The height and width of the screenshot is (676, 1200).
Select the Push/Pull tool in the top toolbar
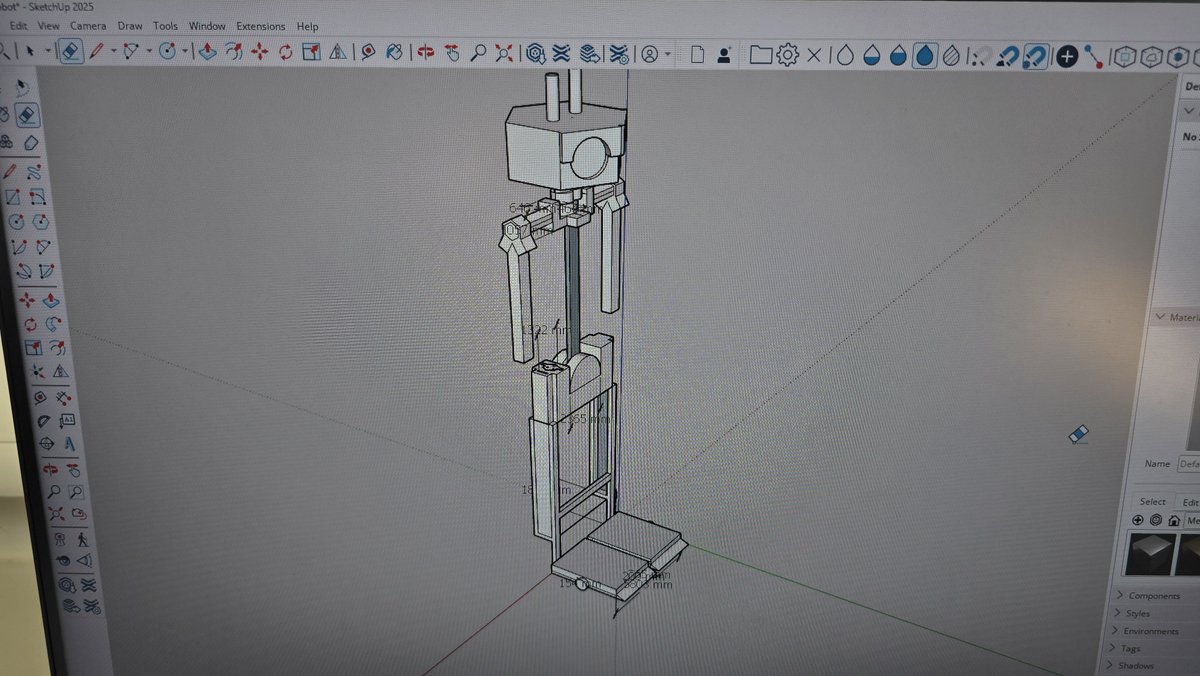207,51
